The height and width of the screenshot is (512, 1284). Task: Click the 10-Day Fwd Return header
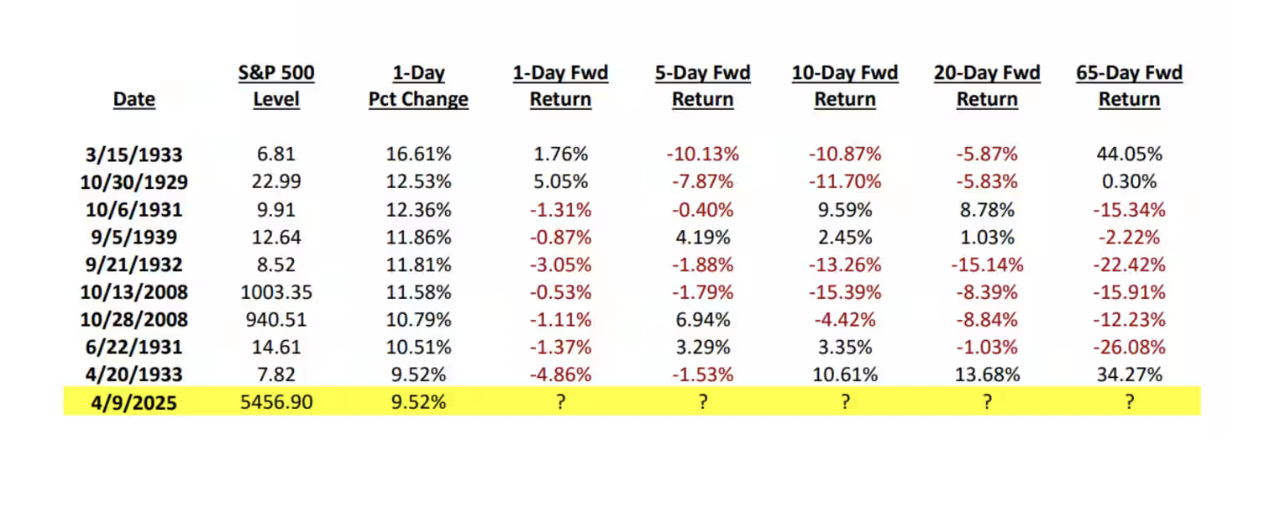point(845,86)
